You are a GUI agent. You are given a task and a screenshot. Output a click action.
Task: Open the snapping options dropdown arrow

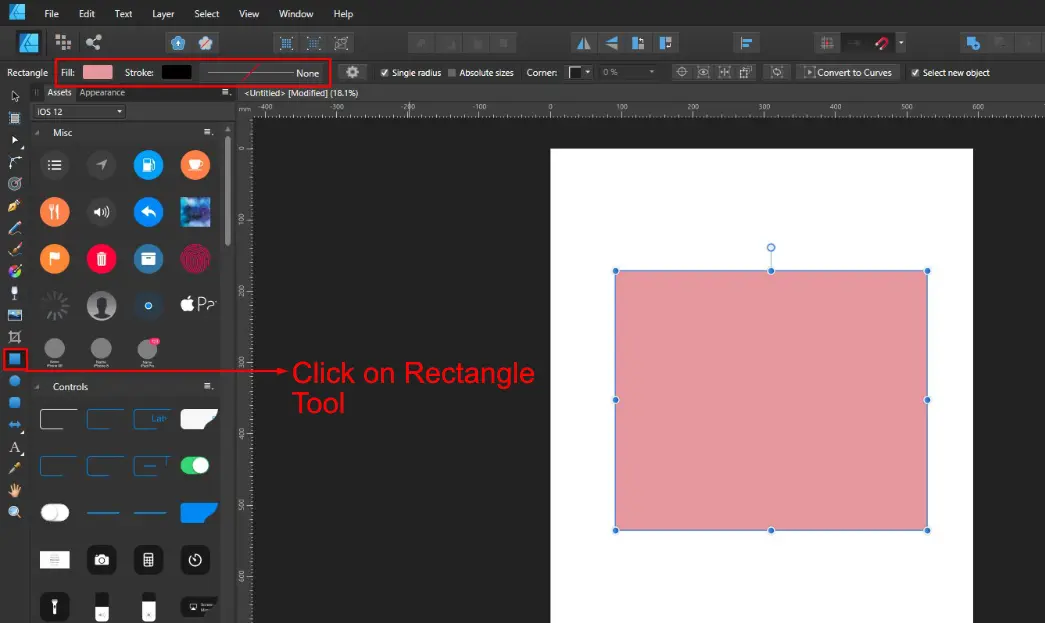pos(901,43)
